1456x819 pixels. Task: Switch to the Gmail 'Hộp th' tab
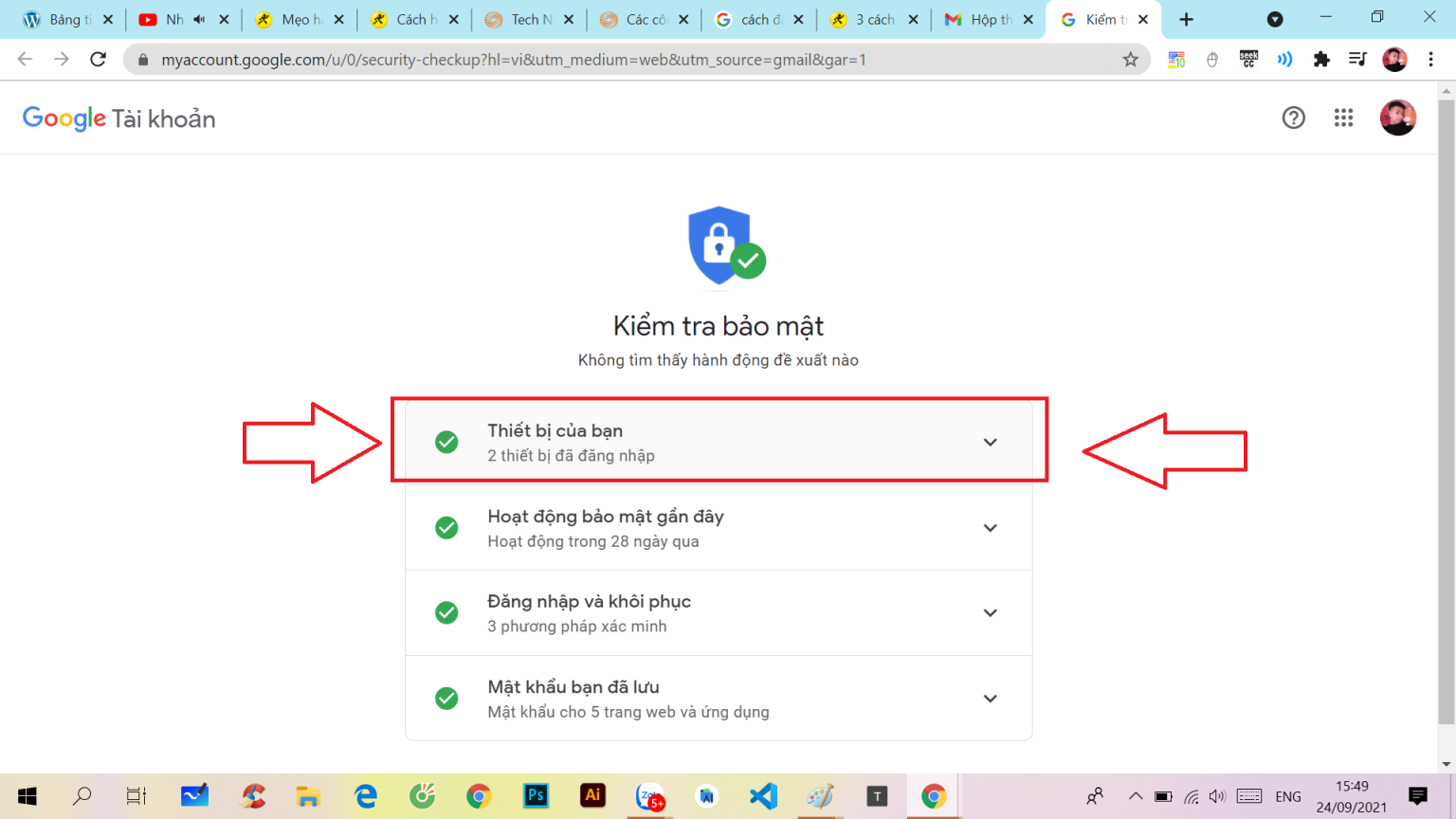point(986,19)
